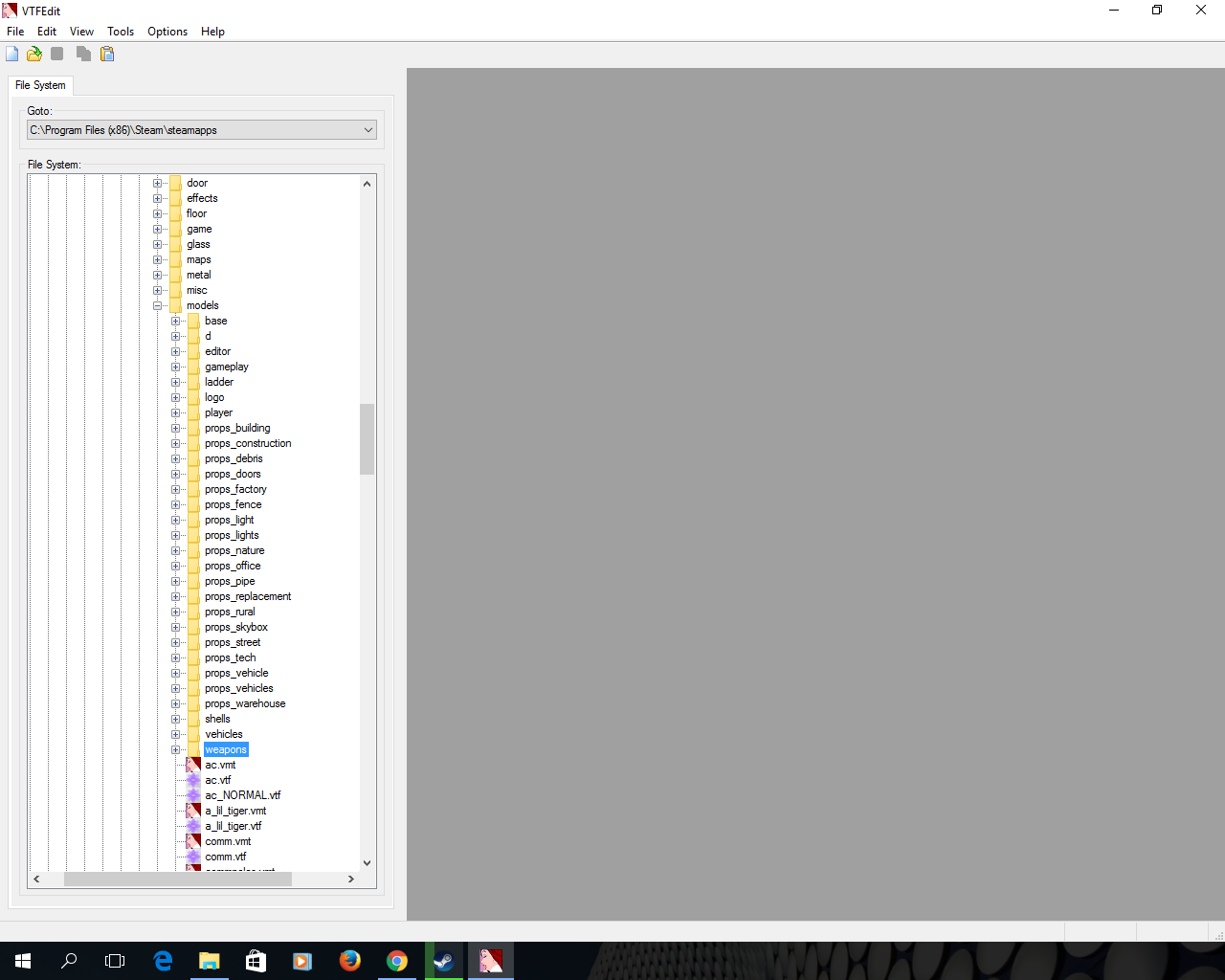Select the "logo" folder

click(x=214, y=397)
